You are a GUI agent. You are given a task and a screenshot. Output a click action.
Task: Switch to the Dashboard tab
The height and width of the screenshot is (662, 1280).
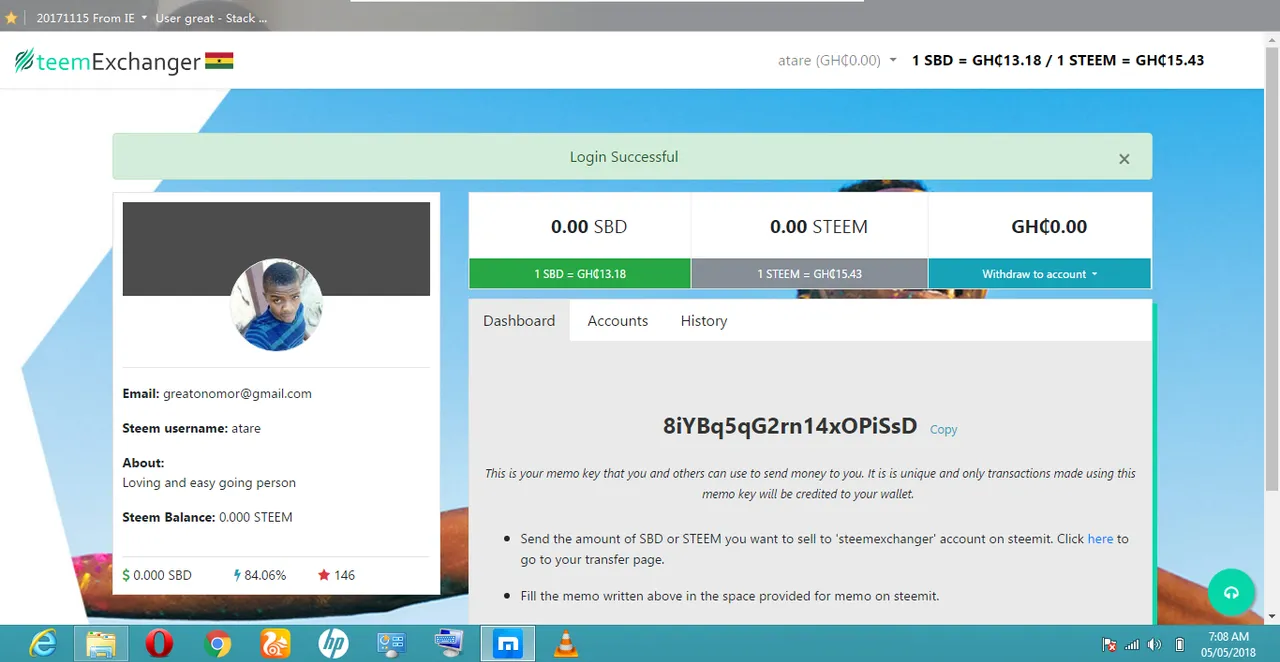click(519, 321)
